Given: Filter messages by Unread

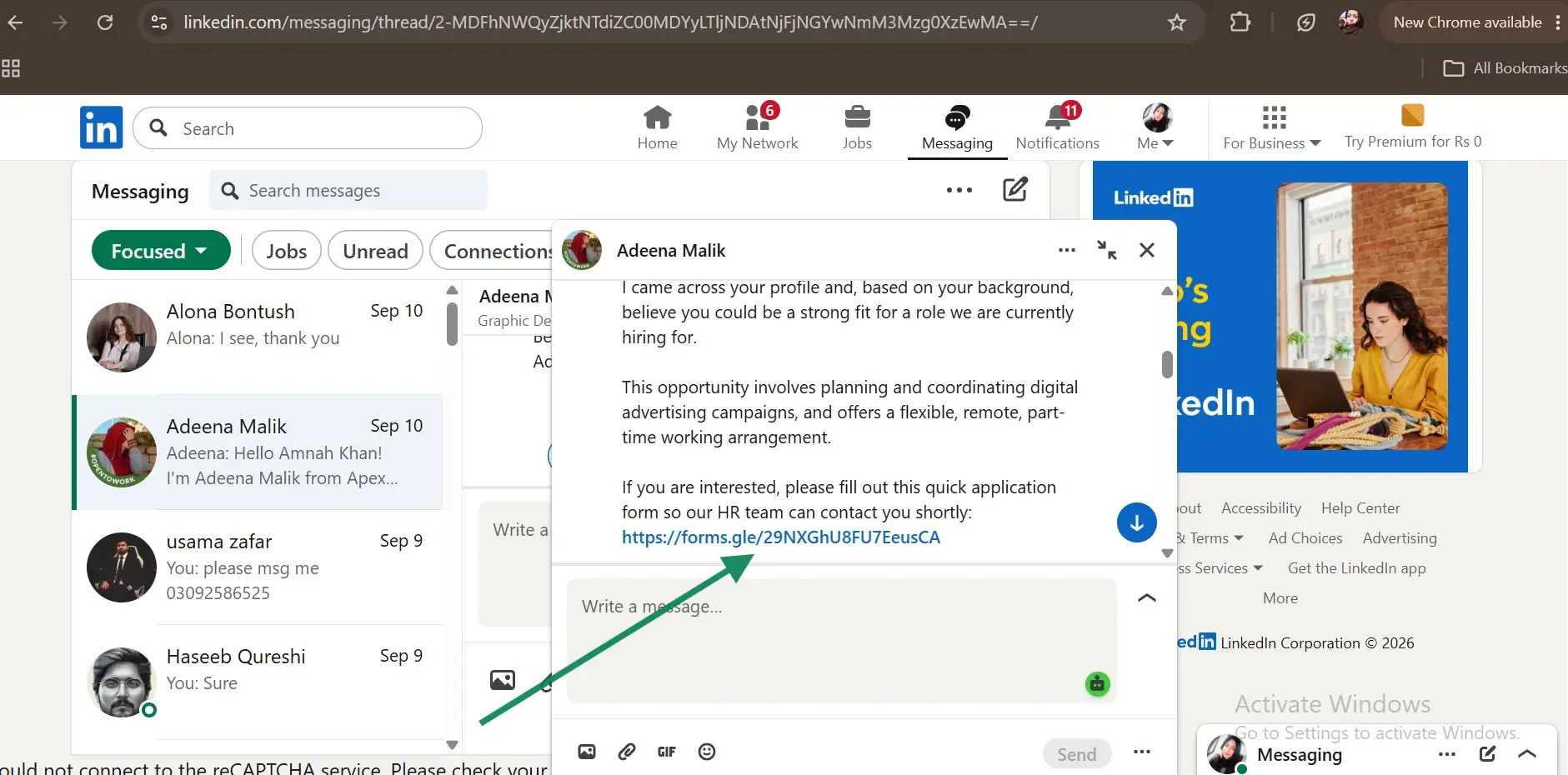Looking at the screenshot, I should 376,251.
